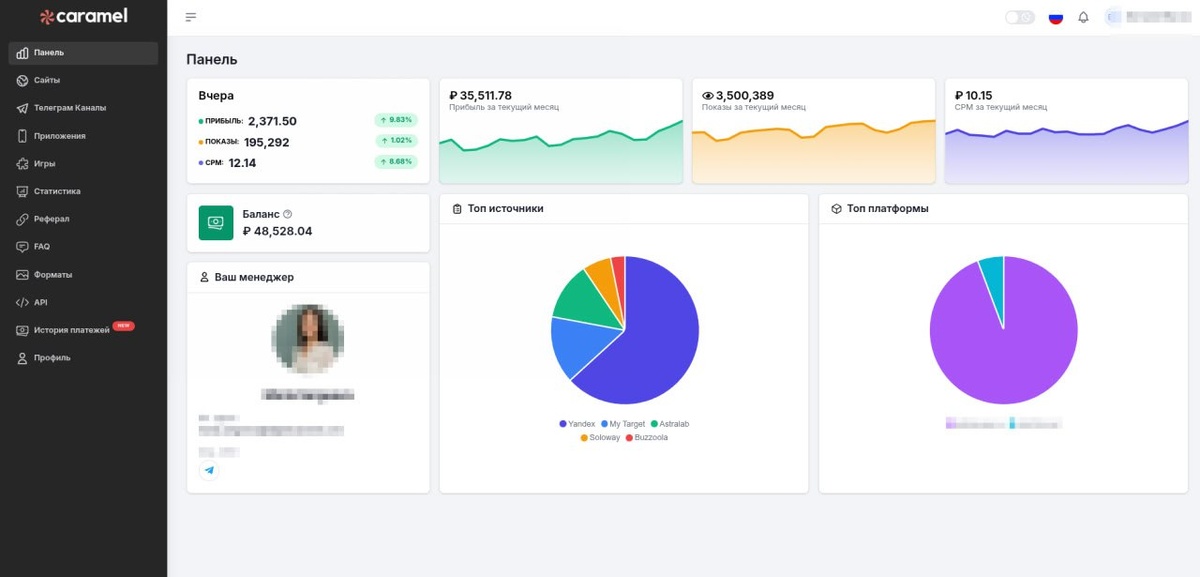The height and width of the screenshot is (577, 1200).
Task: Click the Статистика chart icon
Action: (x=22, y=191)
